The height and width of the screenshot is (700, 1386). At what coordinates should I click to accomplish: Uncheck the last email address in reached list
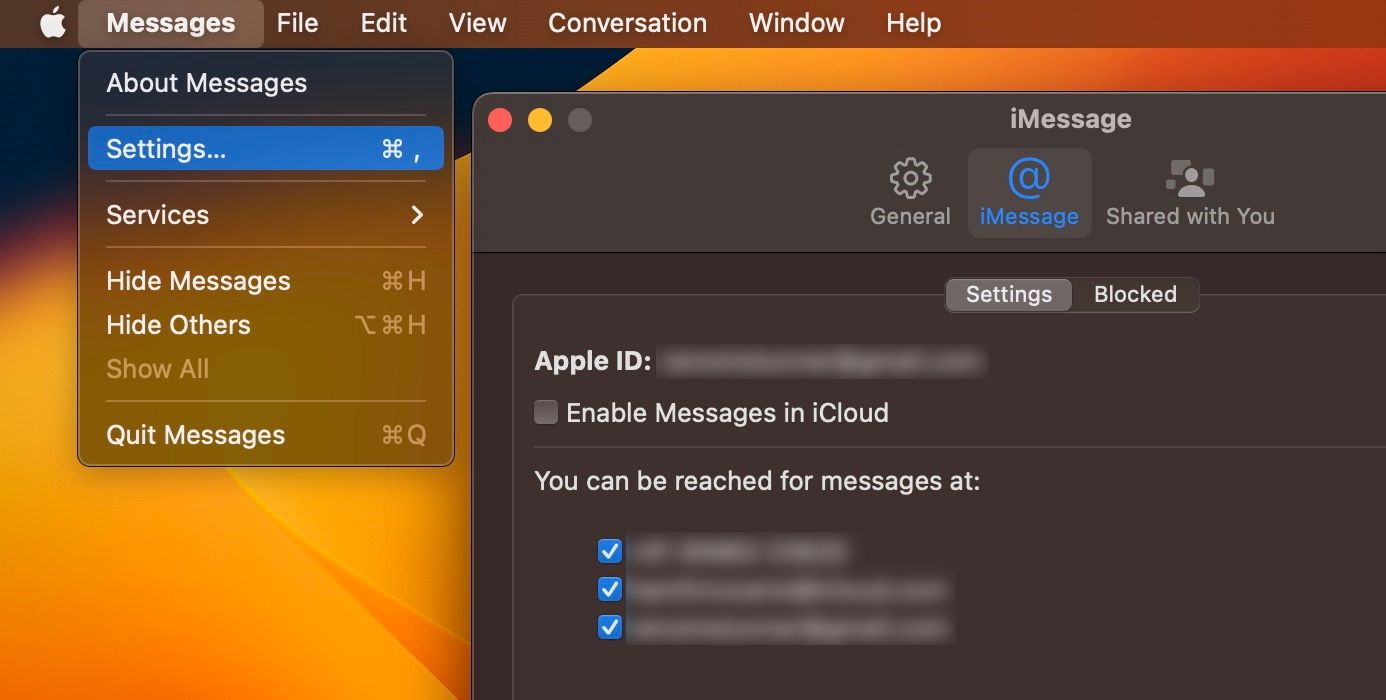coord(610,627)
